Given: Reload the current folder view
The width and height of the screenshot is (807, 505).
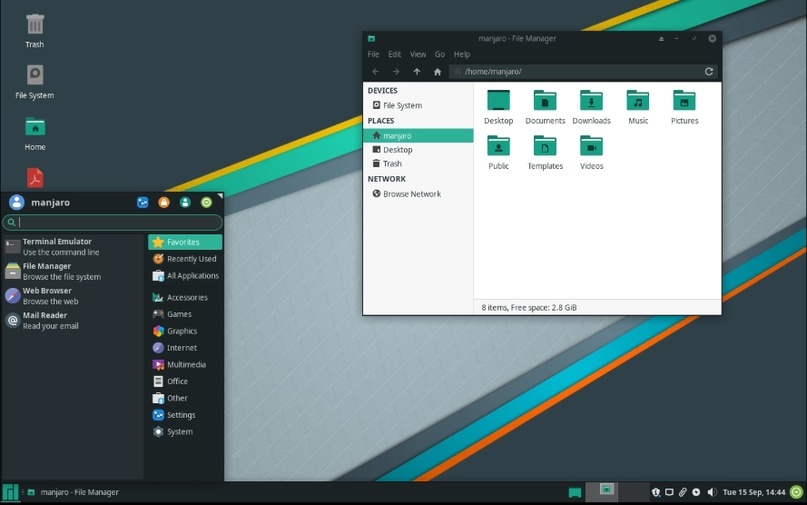Looking at the screenshot, I should pyautogui.click(x=709, y=72).
